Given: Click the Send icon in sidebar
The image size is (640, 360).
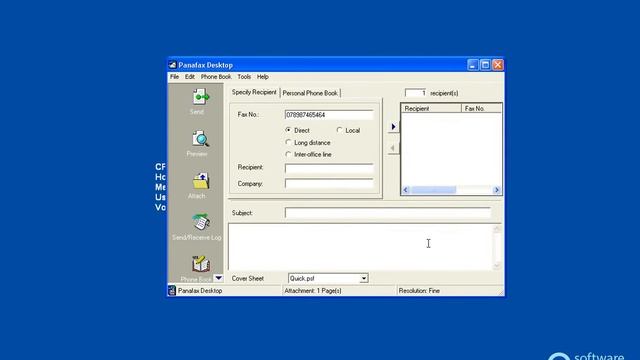Looking at the screenshot, I should click(200, 97).
